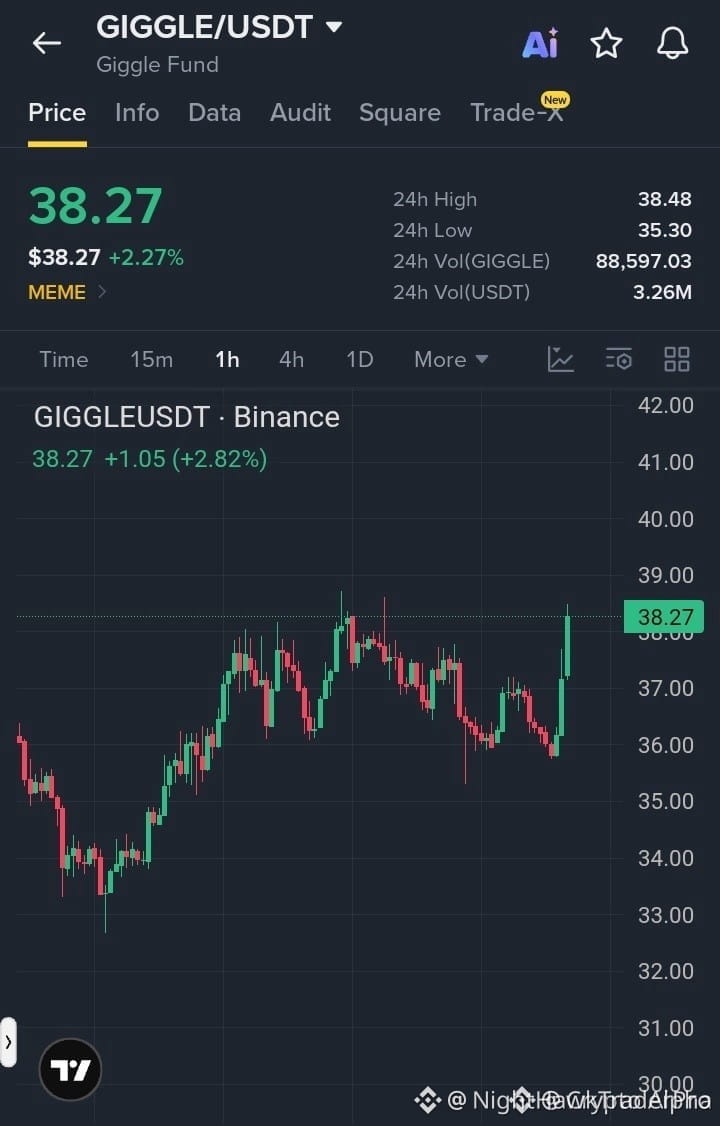Click the +1.05 (+2.82%) chart change text
The image size is (720, 1126).
pyautogui.click(x=186, y=458)
